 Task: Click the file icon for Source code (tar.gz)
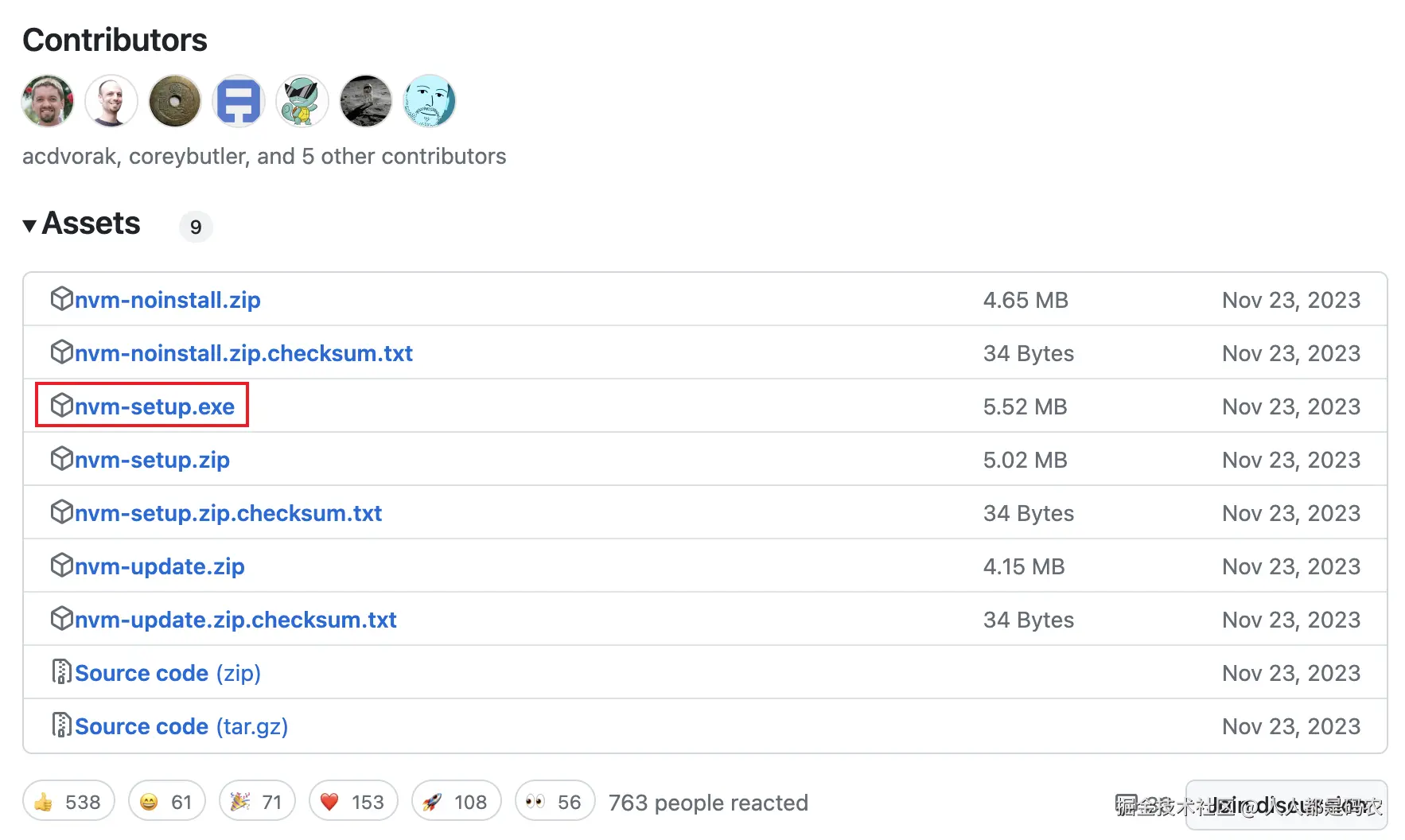coord(61,725)
